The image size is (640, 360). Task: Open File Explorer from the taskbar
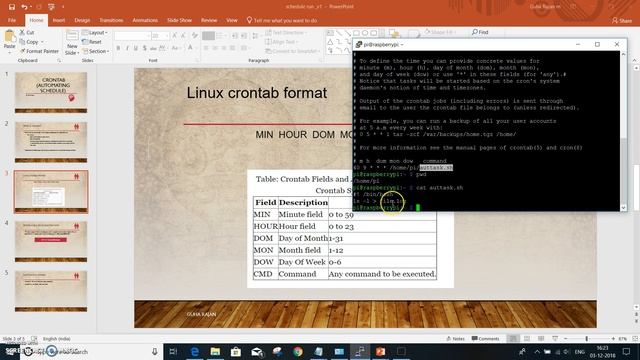point(216,351)
